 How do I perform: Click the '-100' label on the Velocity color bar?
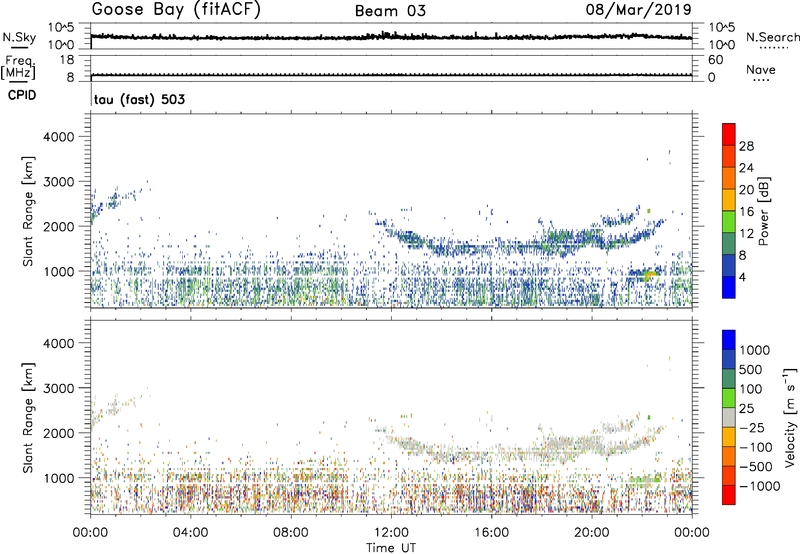(x=756, y=447)
